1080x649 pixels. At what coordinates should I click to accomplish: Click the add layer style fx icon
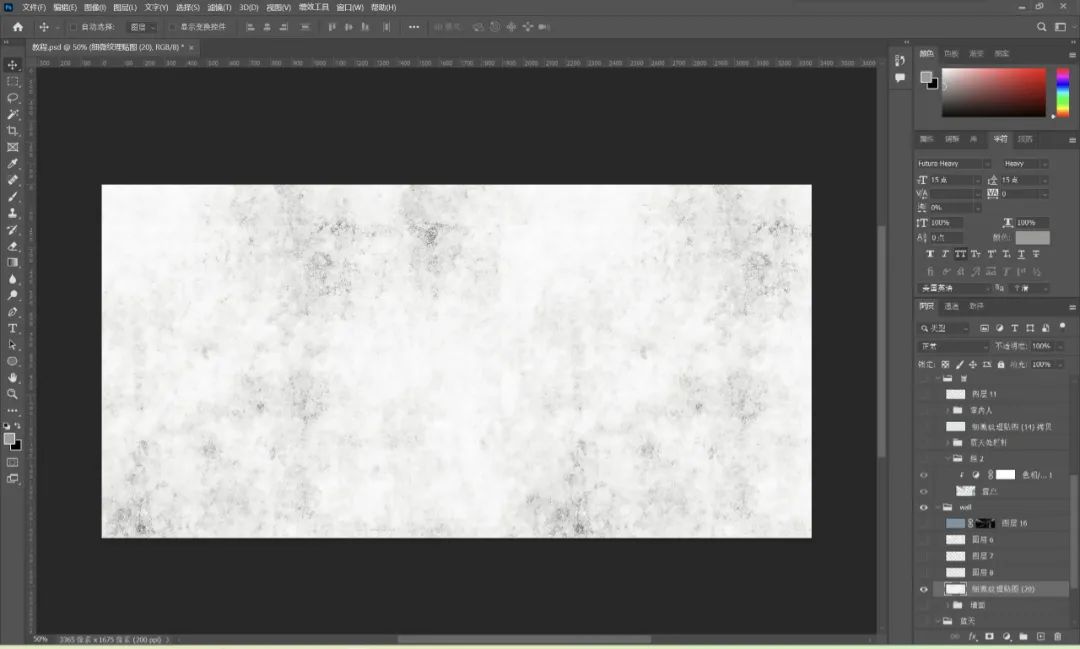[x=973, y=637]
